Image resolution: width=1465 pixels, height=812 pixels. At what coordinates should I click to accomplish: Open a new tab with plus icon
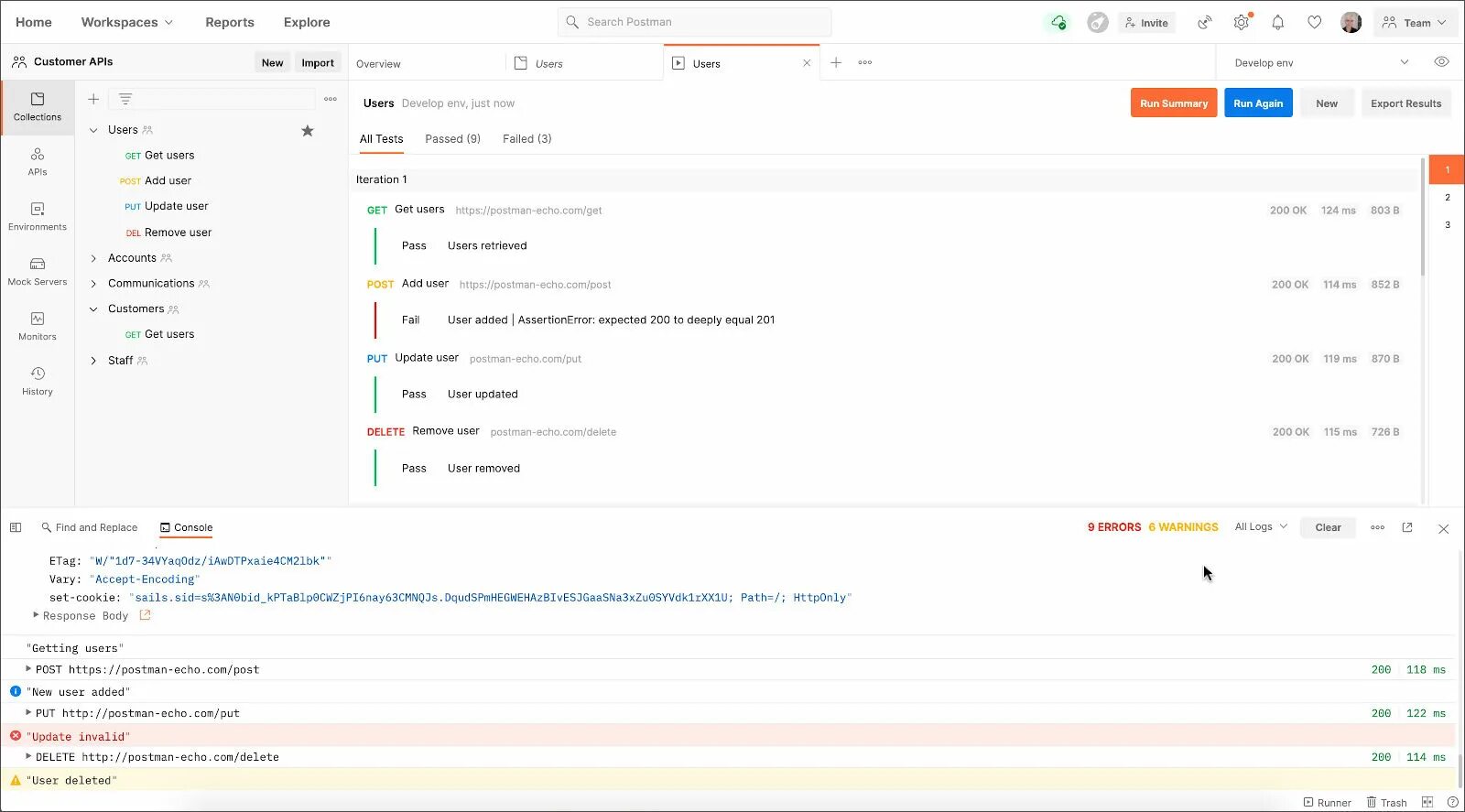pyautogui.click(x=836, y=62)
